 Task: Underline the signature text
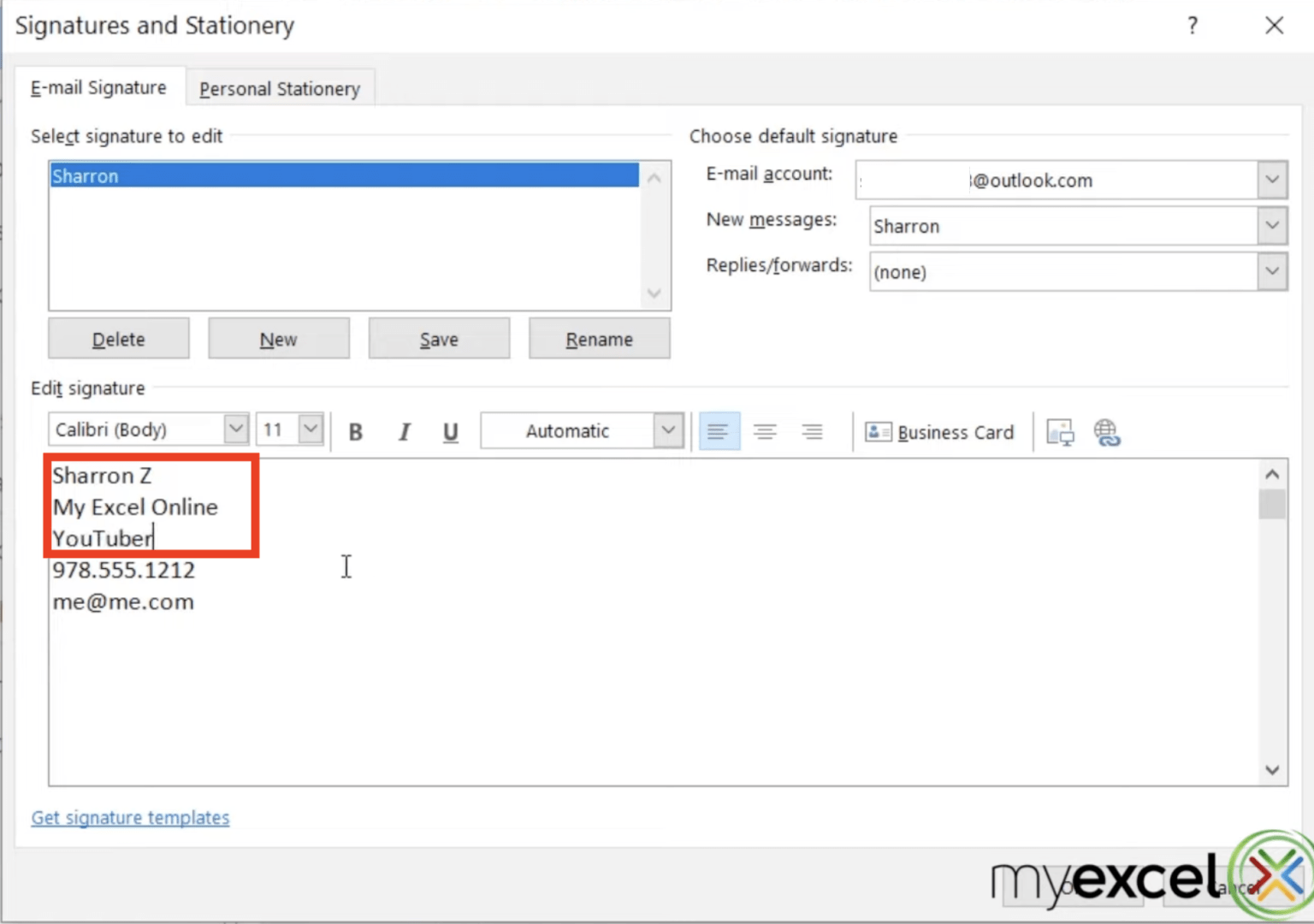(x=450, y=431)
